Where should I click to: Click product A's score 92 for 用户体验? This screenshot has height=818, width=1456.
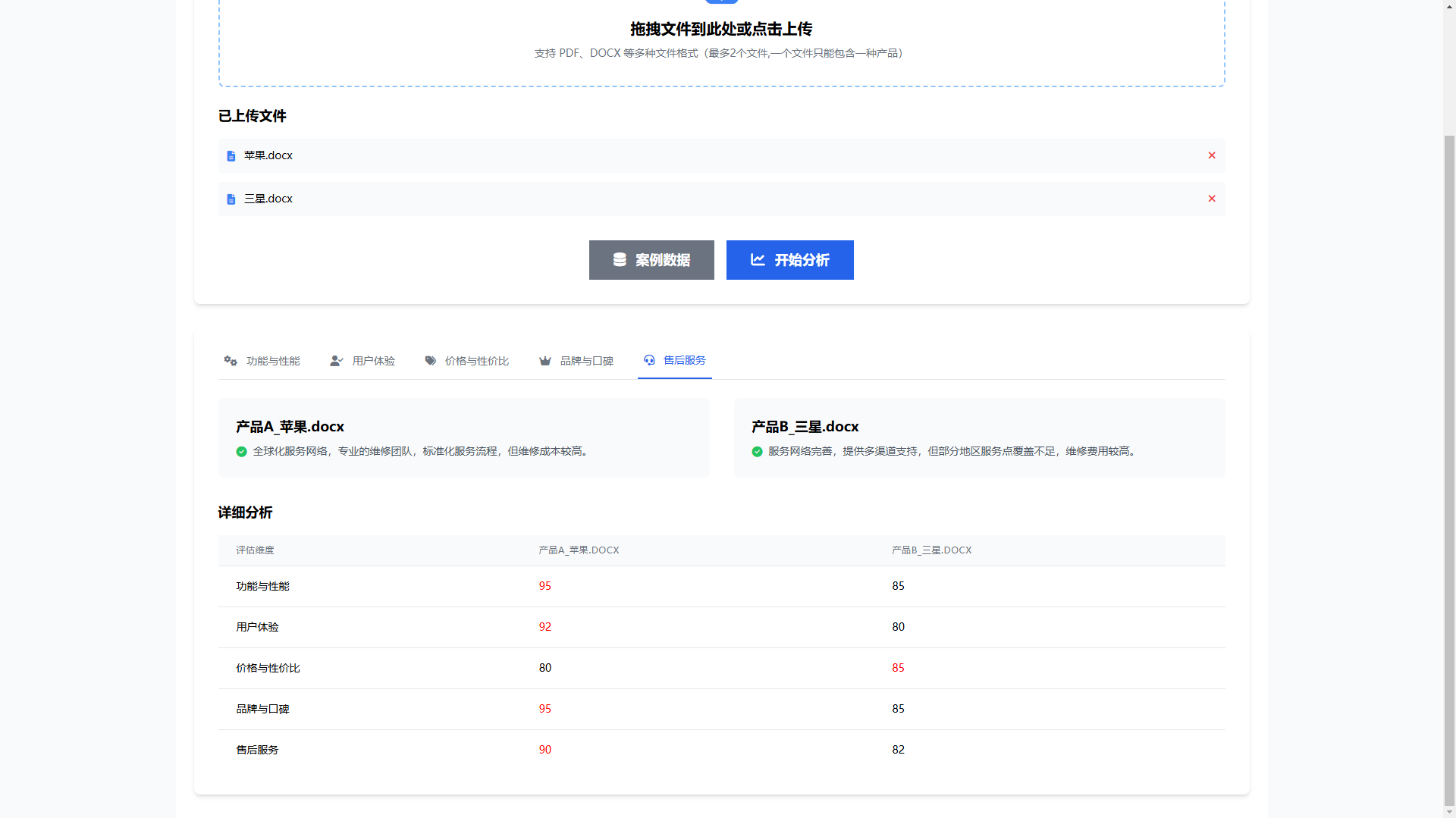click(545, 627)
